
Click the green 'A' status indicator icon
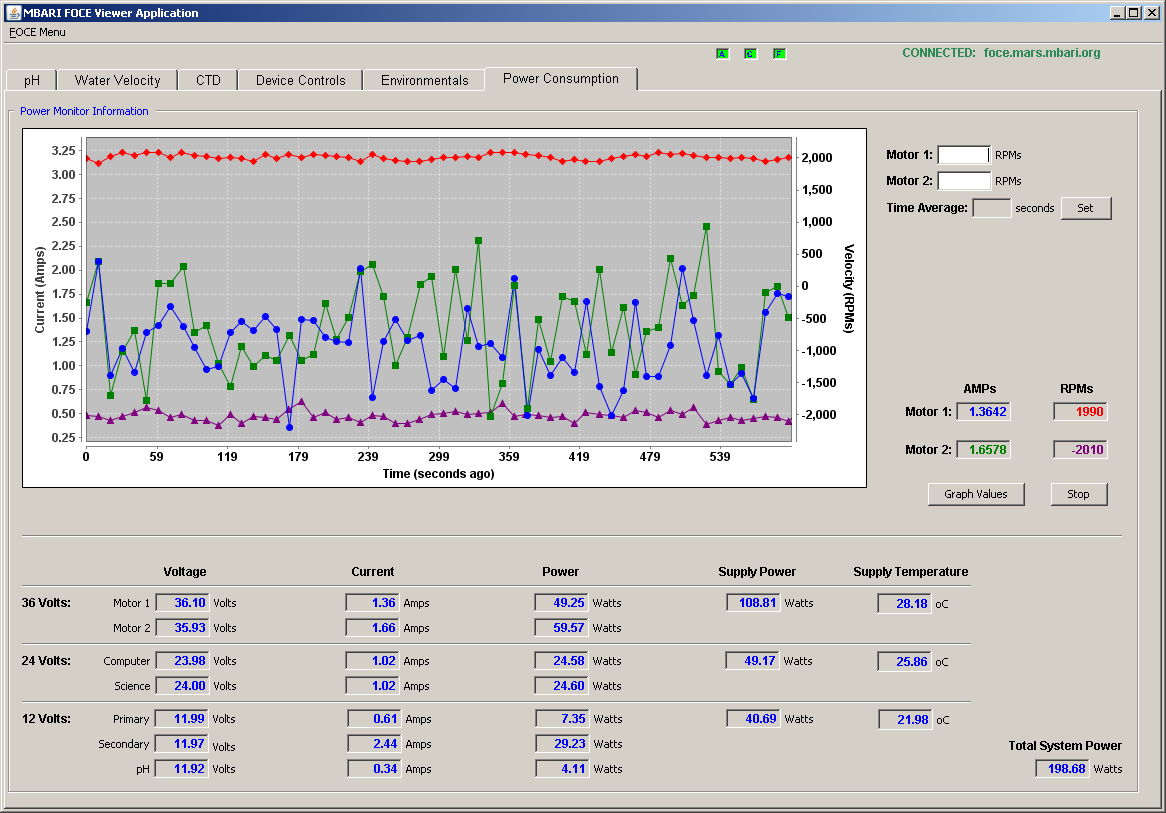pos(722,54)
